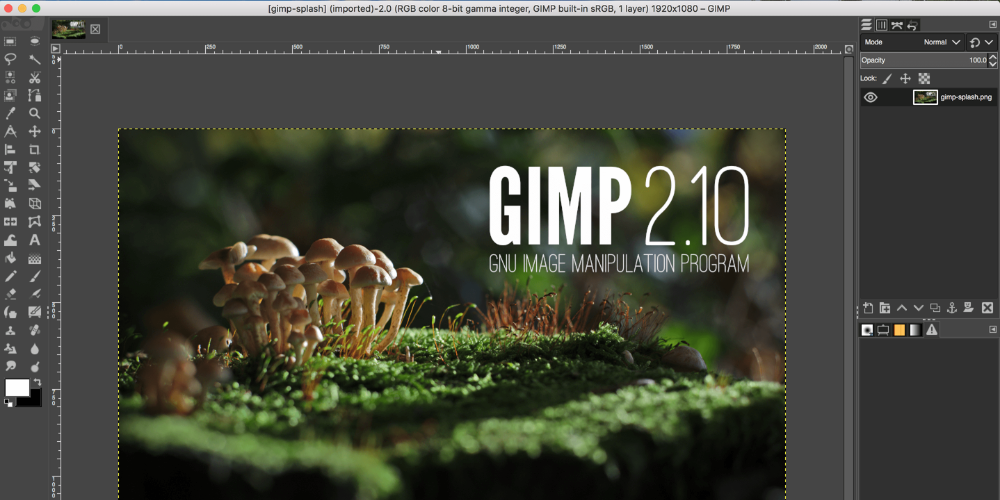
Task: Select the Paintbrush tool
Action: [x=34, y=276]
